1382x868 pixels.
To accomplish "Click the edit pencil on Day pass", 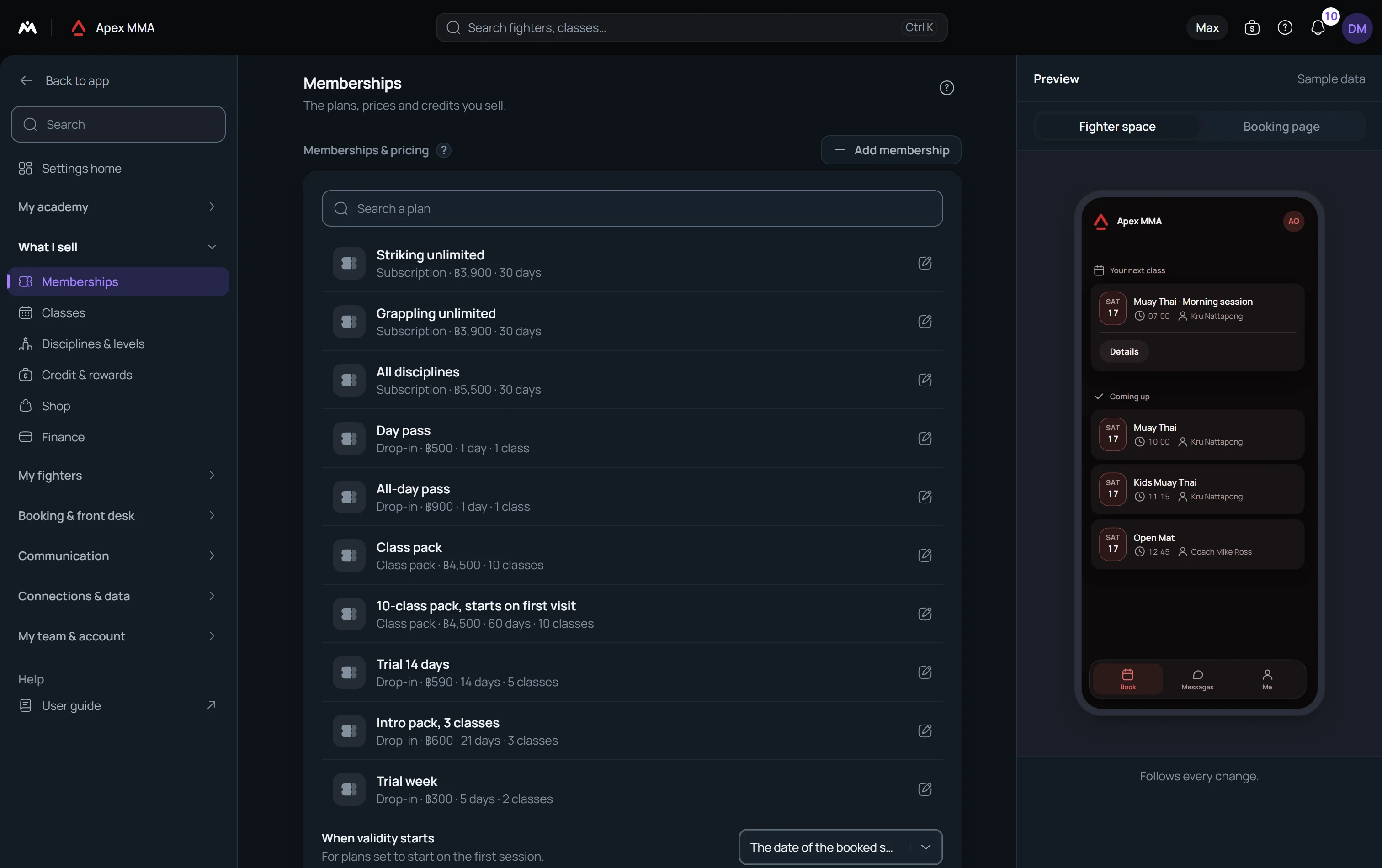I will [x=925, y=438].
